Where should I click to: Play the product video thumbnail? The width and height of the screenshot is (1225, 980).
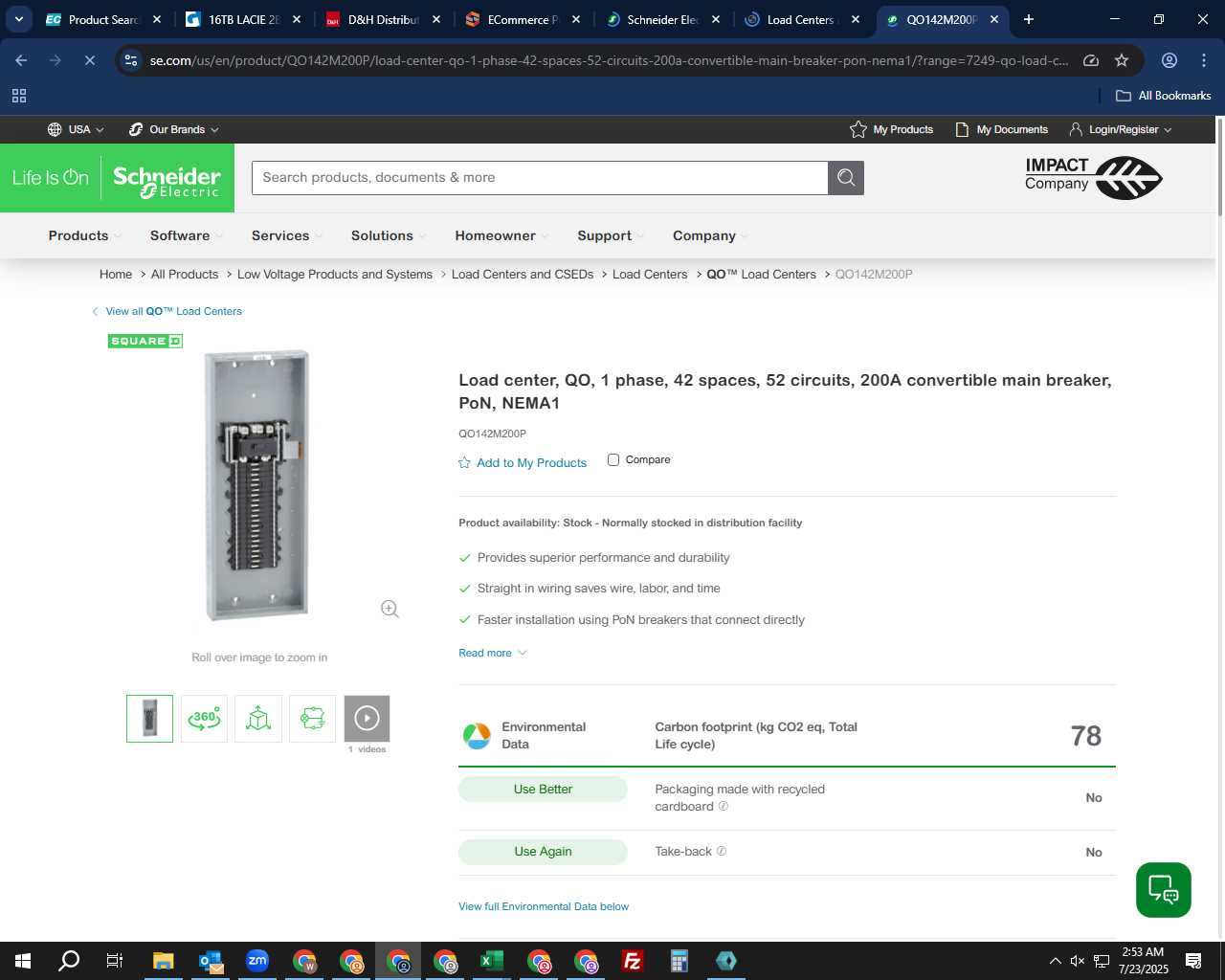(367, 719)
